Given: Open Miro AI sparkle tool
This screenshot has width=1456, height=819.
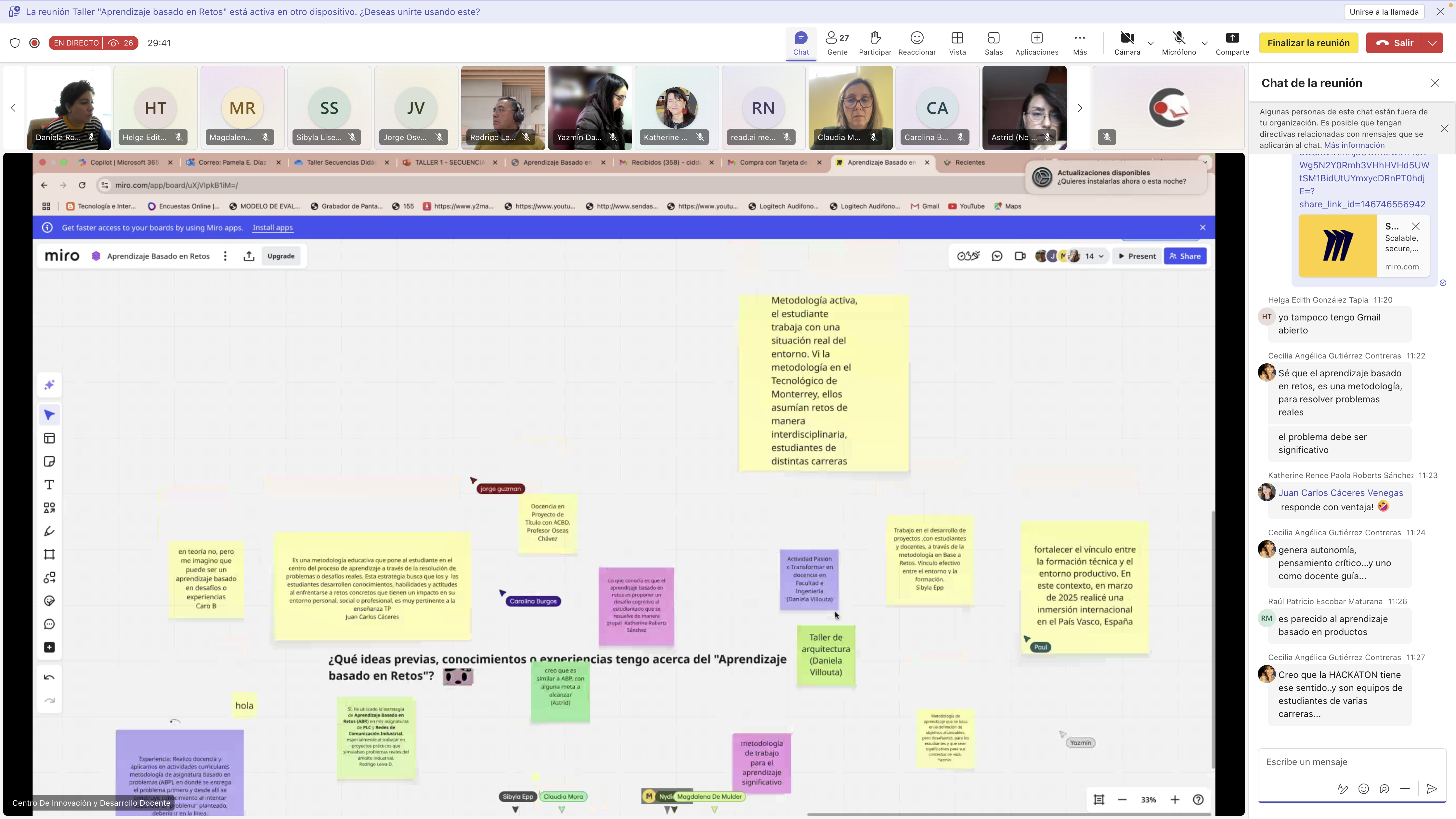Looking at the screenshot, I should pyautogui.click(x=49, y=385).
